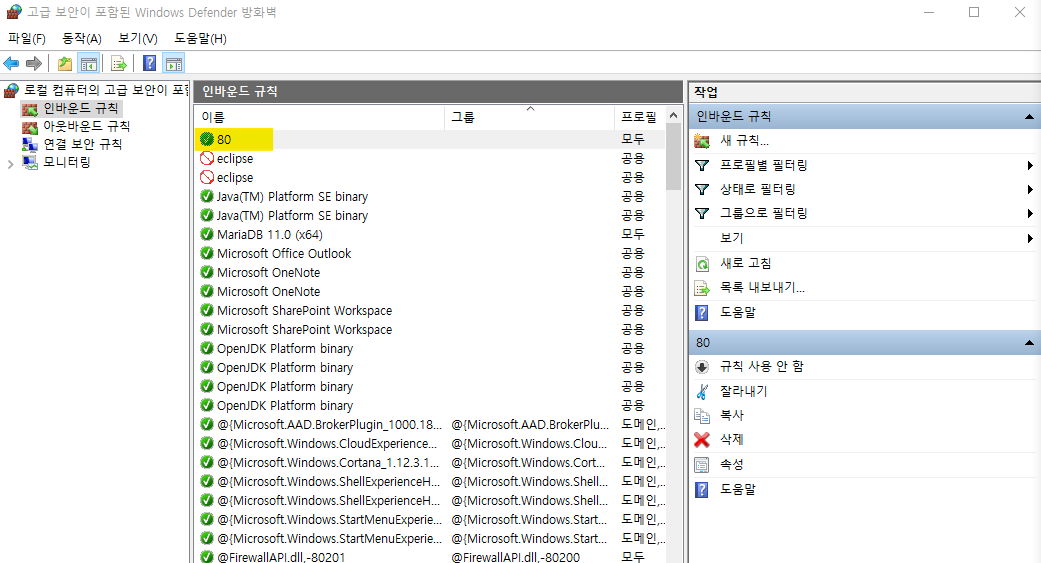Image resolution: width=1041 pixels, height=563 pixels.
Task: Expand the 모니터링 tree node
Action: [11, 163]
